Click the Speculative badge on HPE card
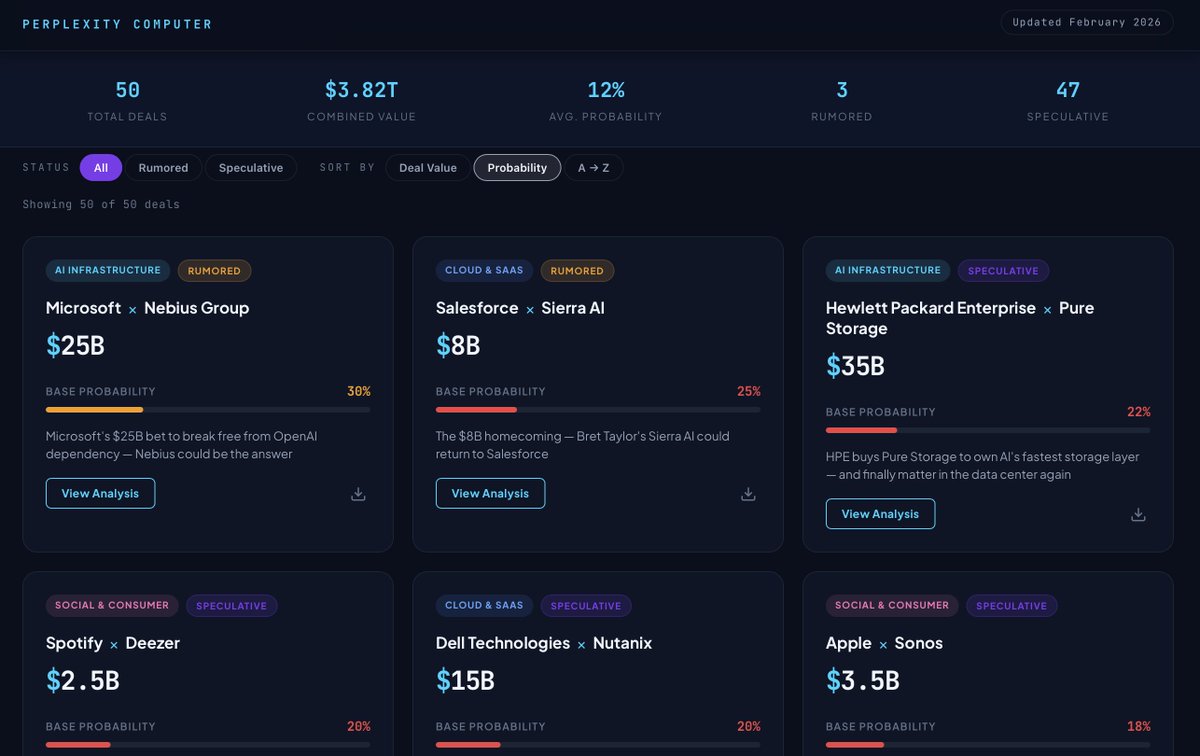This screenshot has width=1200, height=756. tap(1003, 271)
